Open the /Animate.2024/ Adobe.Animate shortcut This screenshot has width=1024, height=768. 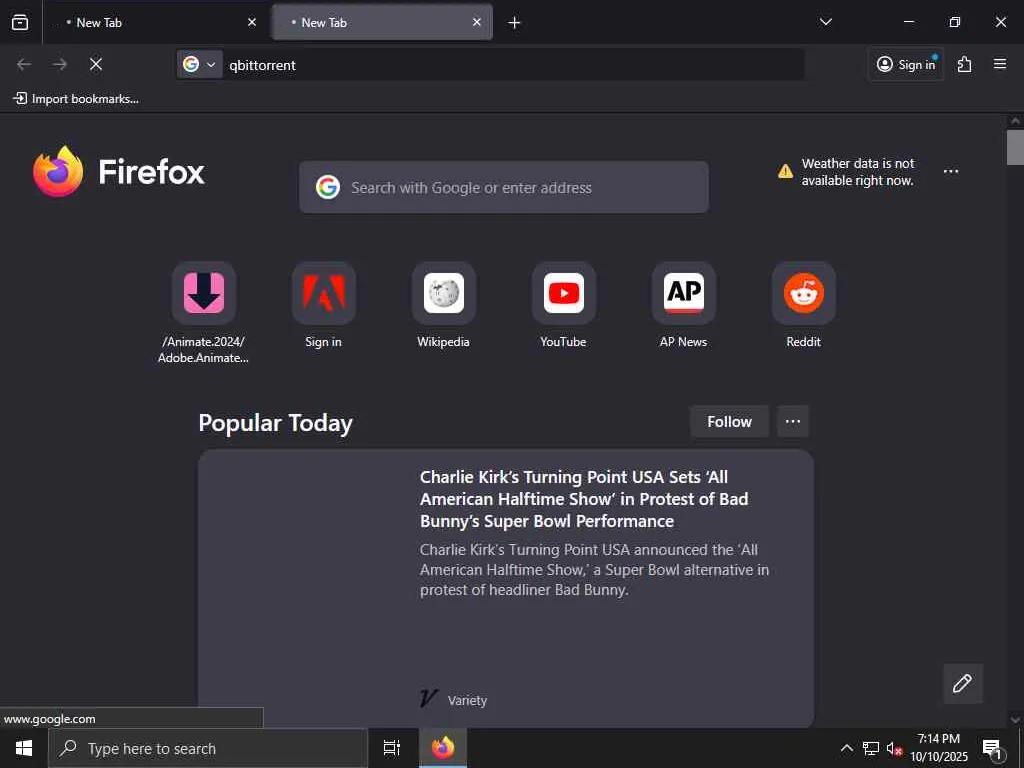tap(204, 313)
